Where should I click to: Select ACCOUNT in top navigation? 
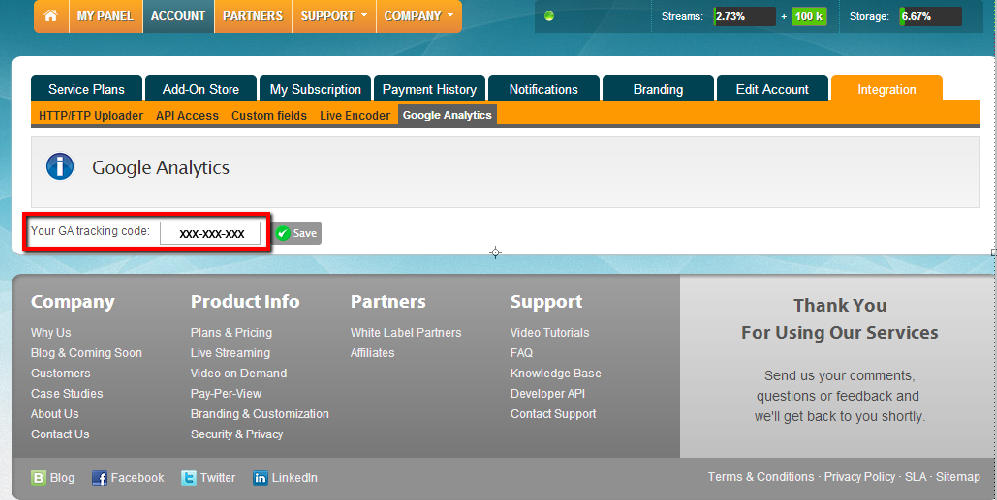(x=178, y=16)
